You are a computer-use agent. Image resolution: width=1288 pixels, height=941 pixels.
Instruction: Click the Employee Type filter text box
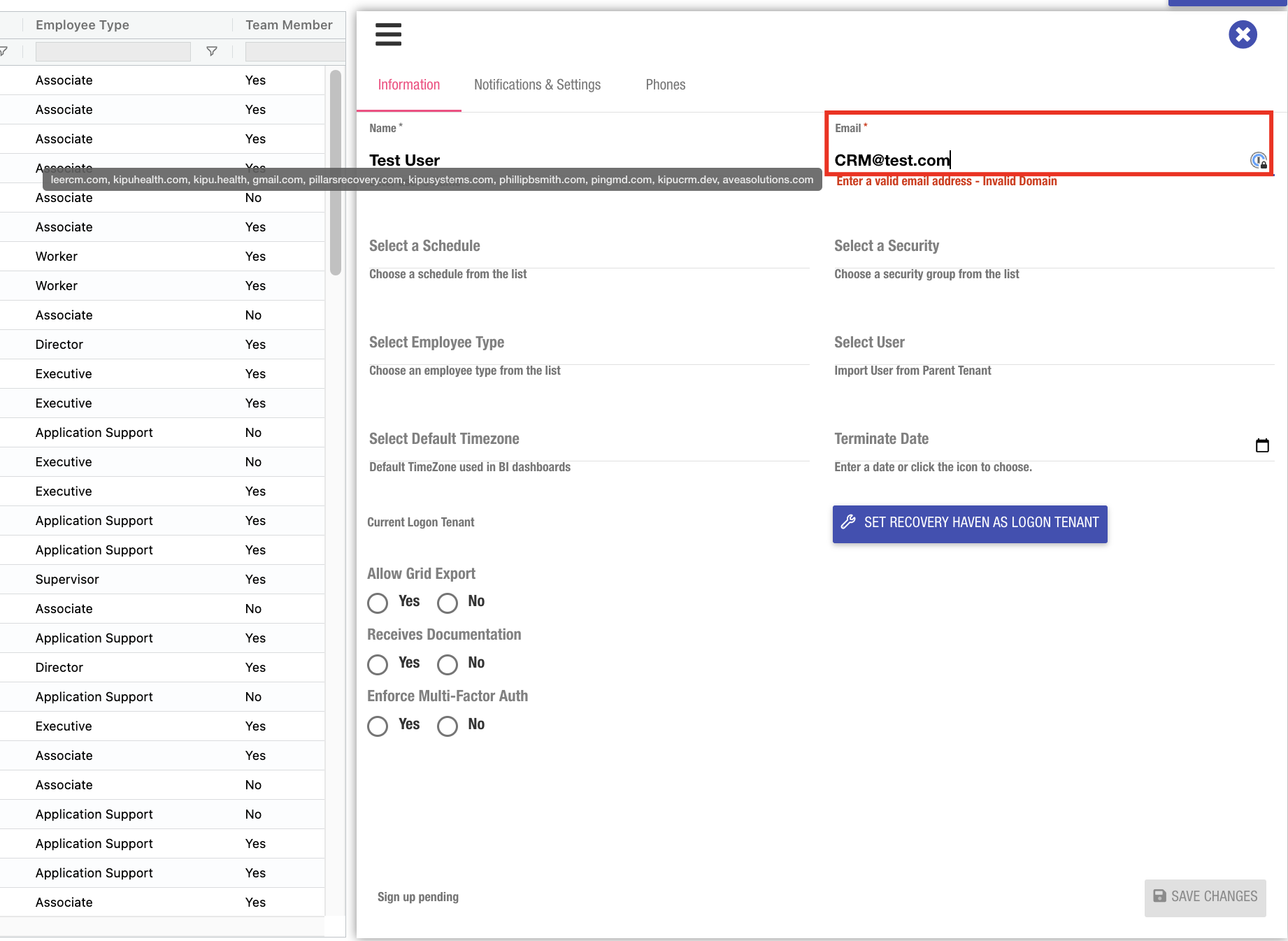tap(113, 52)
